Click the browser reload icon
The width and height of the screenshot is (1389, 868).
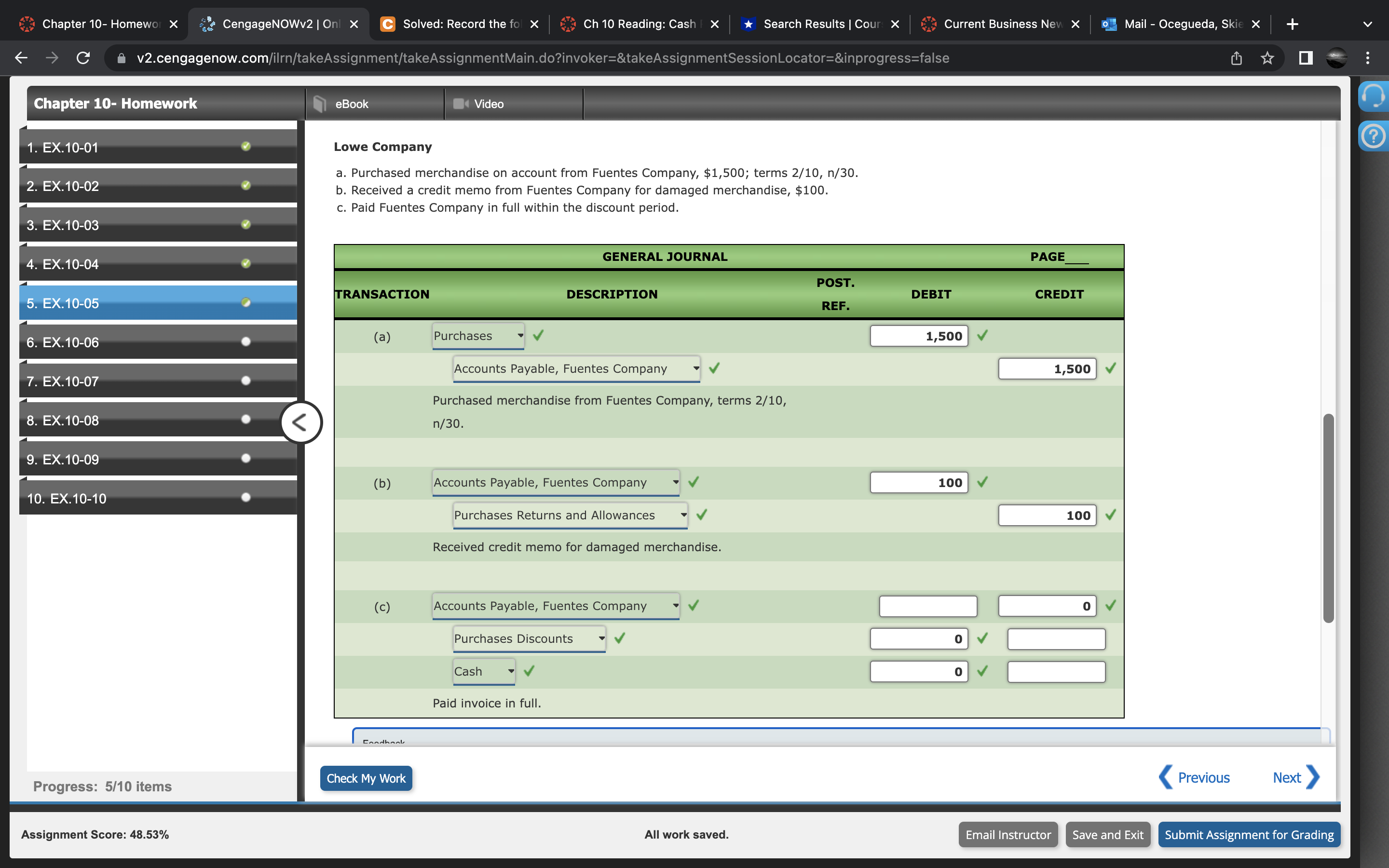[83, 58]
